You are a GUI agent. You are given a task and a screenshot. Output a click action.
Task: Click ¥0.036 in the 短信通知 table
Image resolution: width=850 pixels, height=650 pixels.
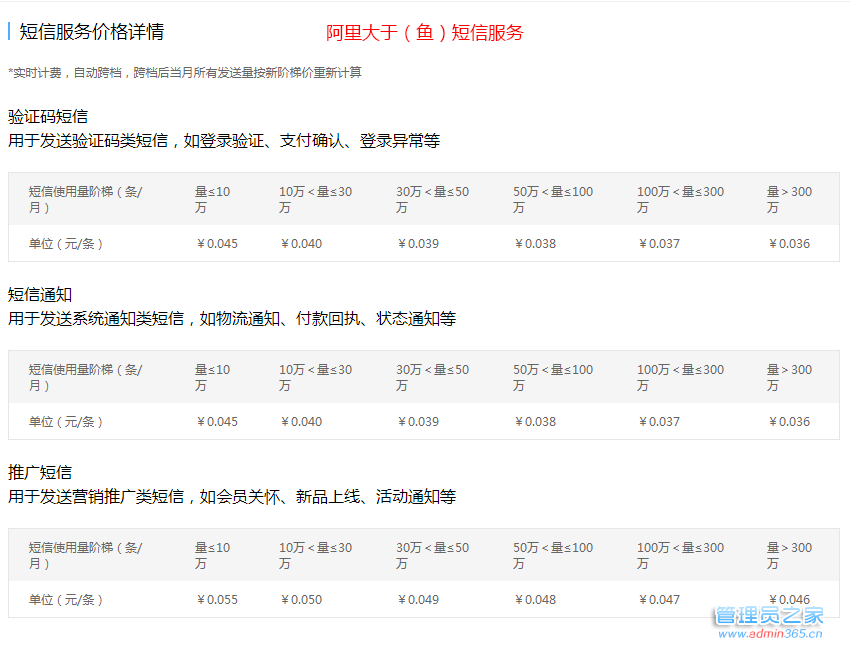point(789,422)
